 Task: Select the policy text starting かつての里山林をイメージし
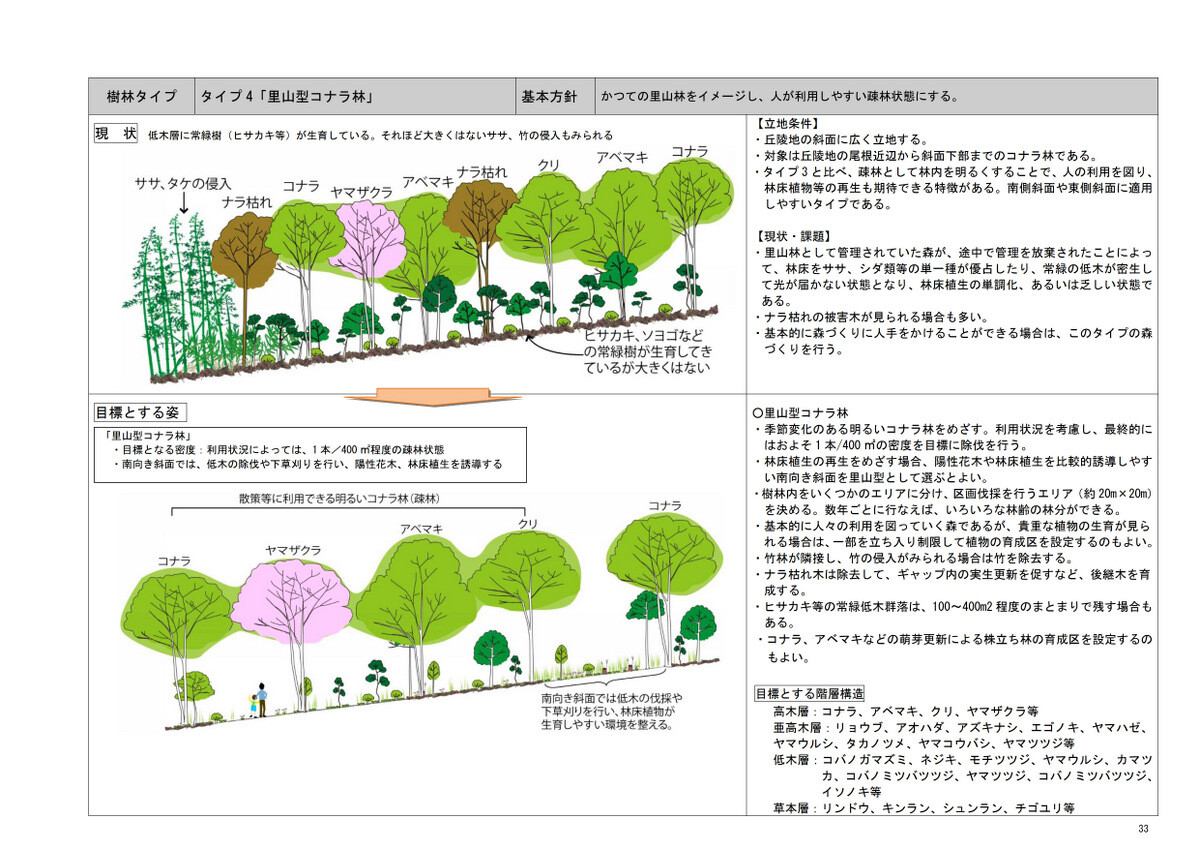(x=781, y=97)
